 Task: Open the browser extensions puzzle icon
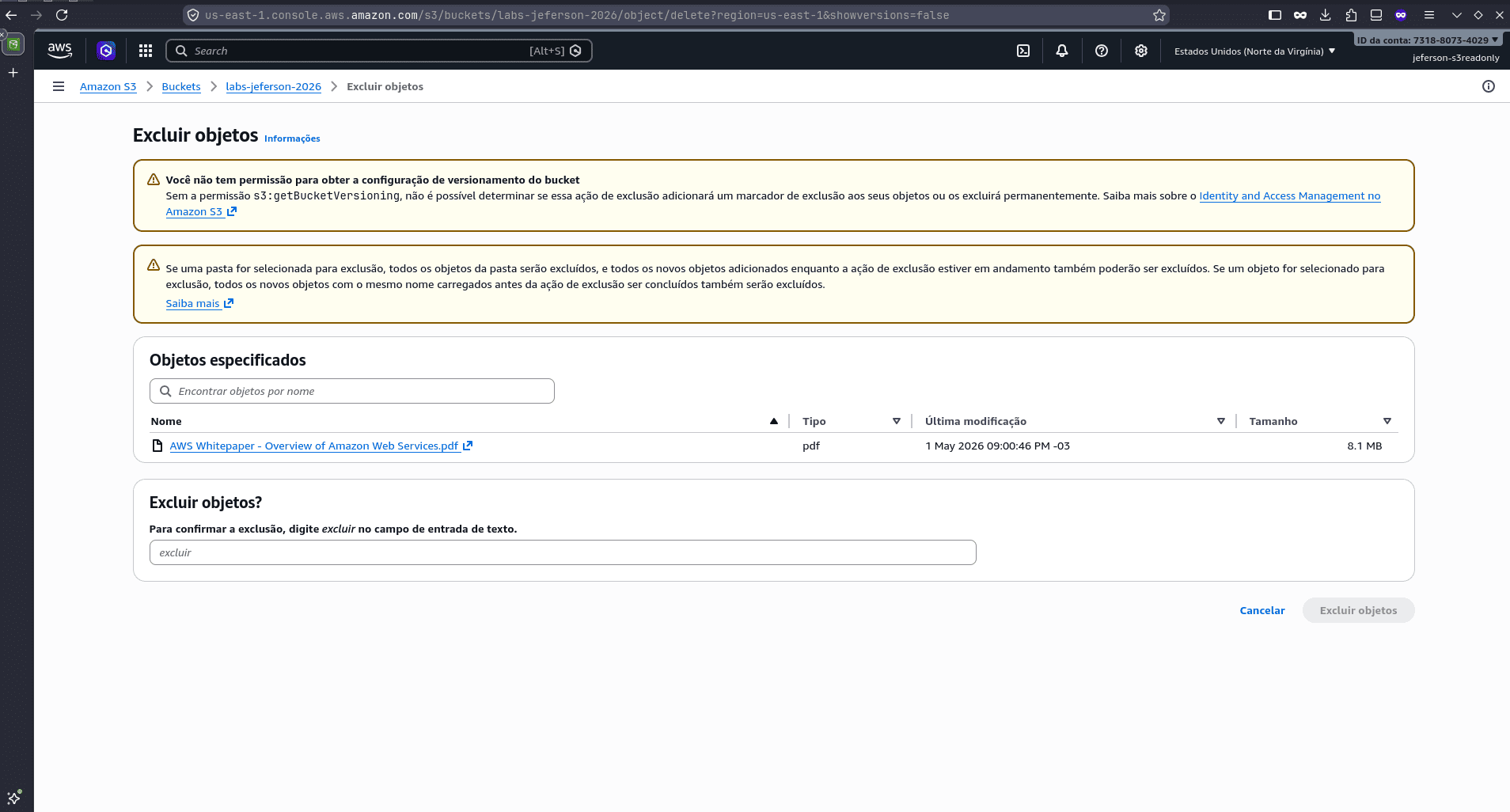(x=1351, y=15)
